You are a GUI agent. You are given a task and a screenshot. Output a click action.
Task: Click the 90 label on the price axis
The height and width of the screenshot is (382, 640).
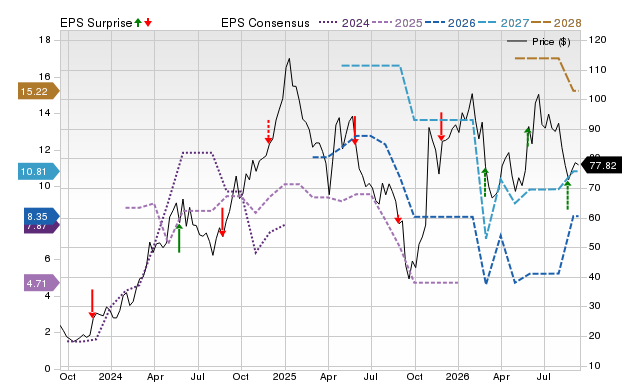pyautogui.click(x=595, y=129)
